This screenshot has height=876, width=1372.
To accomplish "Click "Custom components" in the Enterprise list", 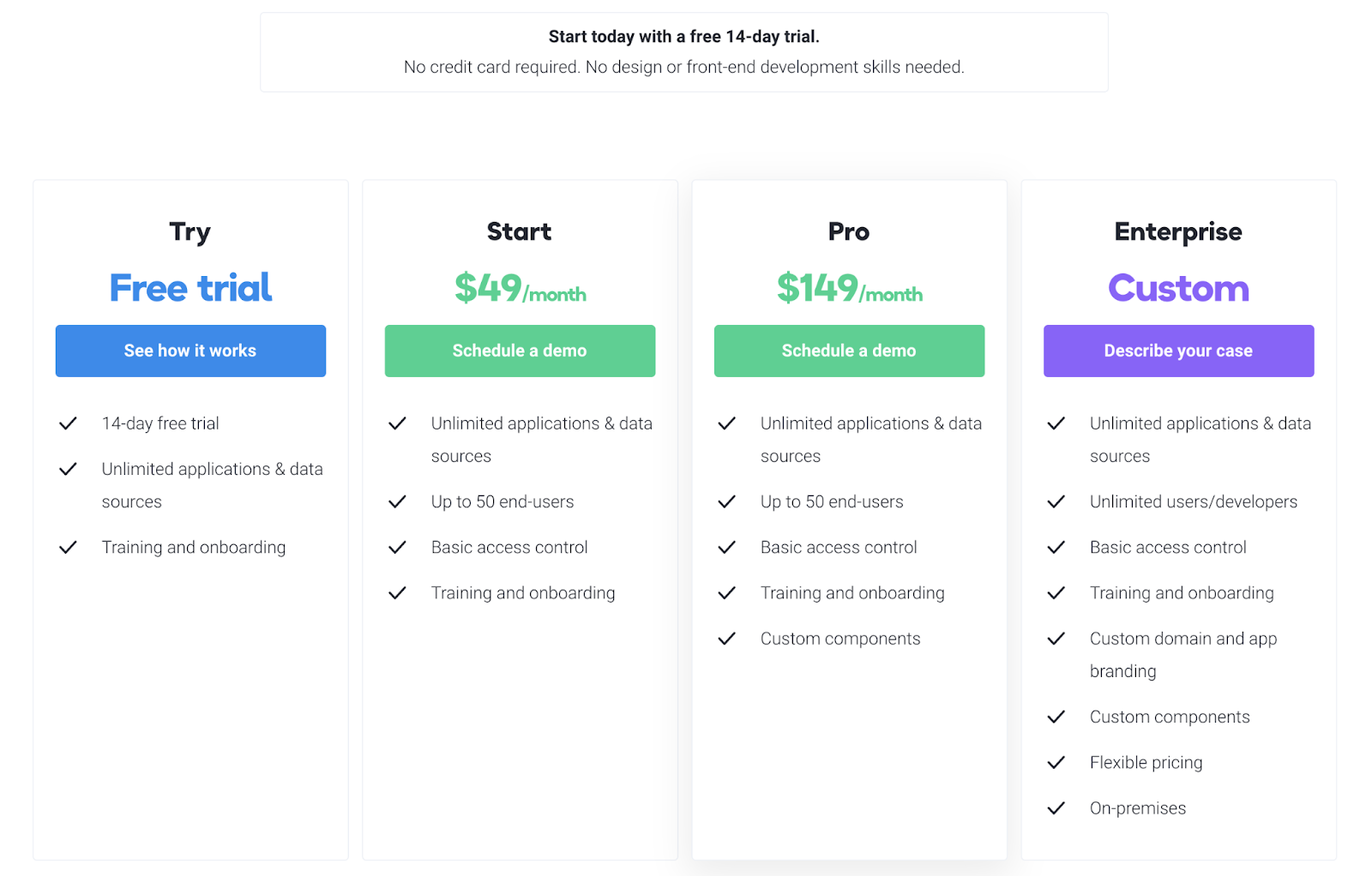I will (1170, 717).
